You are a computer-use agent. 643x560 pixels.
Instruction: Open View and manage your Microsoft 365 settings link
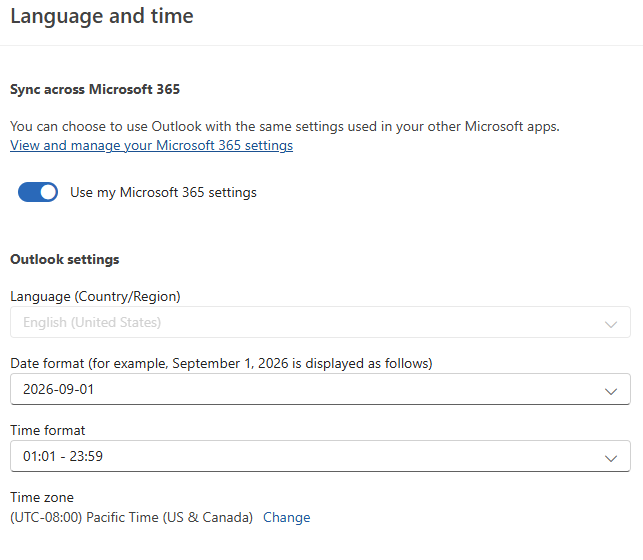click(x=151, y=146)
